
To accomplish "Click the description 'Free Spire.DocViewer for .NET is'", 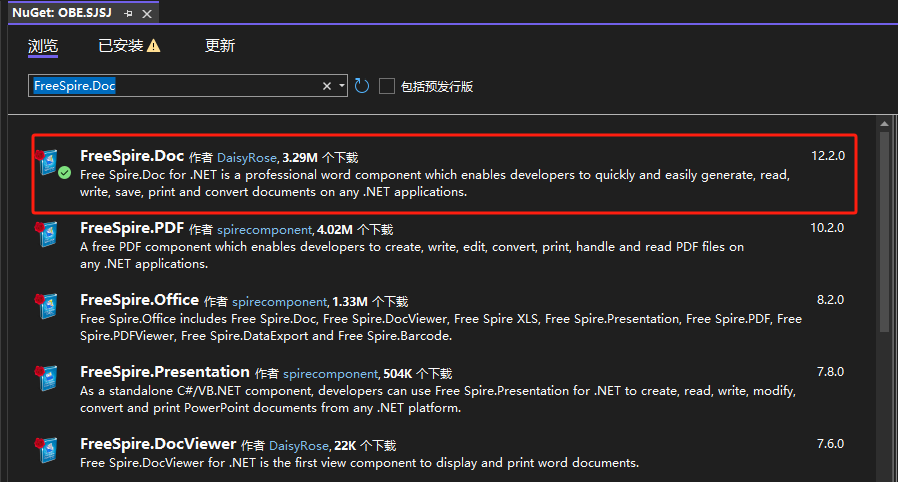I will point(359,463).
